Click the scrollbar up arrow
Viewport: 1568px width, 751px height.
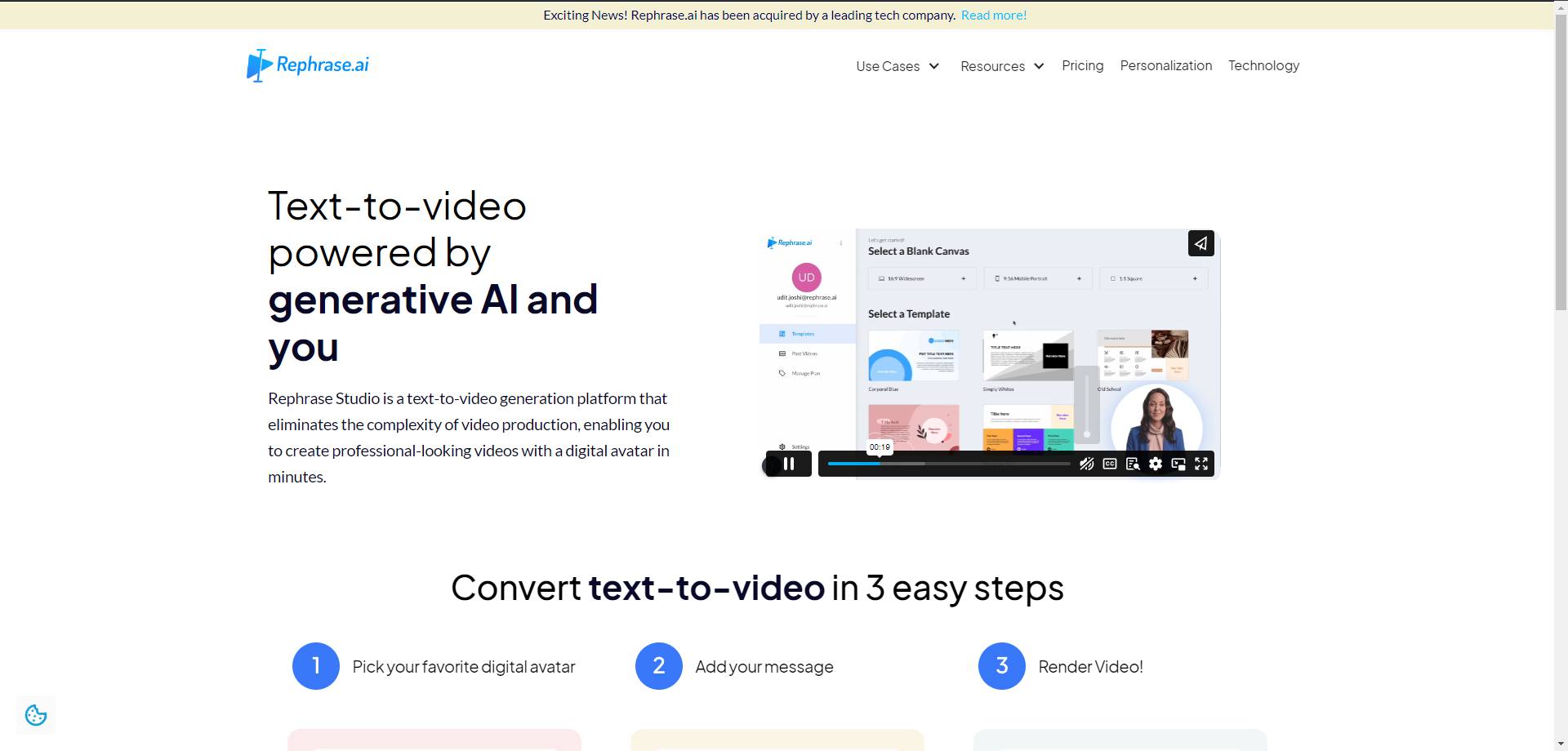pyautogui.click(x=1561, y=7)
